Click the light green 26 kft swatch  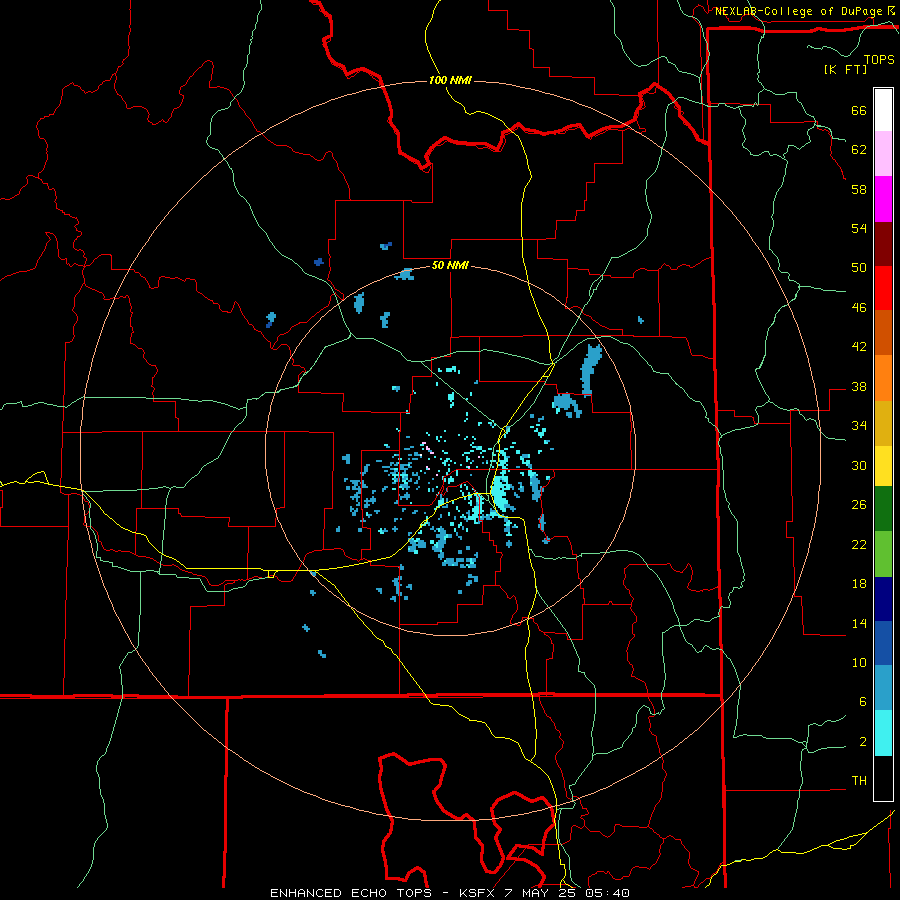pyautogui.click(x=883, y=554)
